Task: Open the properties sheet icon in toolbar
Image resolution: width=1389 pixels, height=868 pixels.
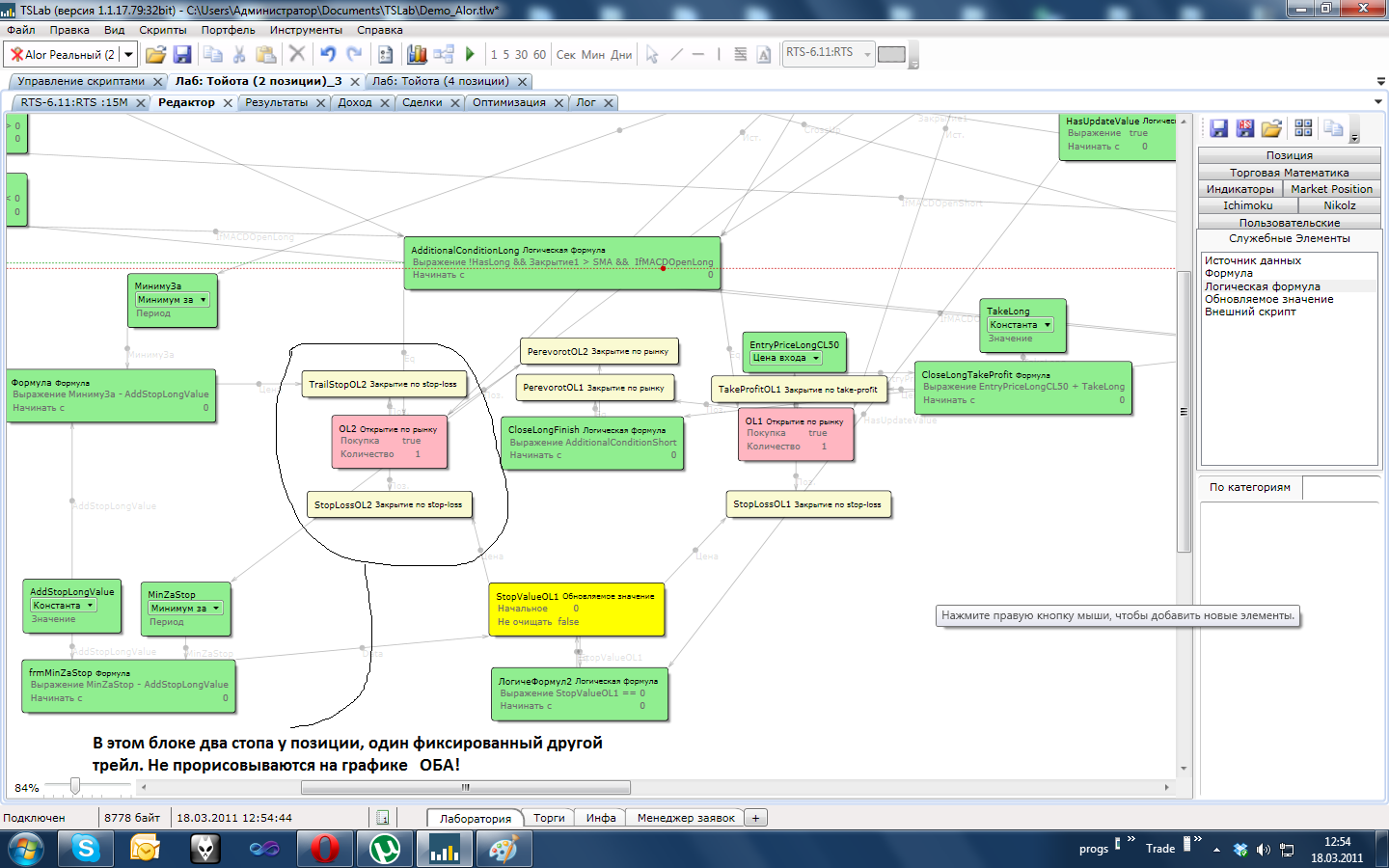Action: [x=385, y=54]
